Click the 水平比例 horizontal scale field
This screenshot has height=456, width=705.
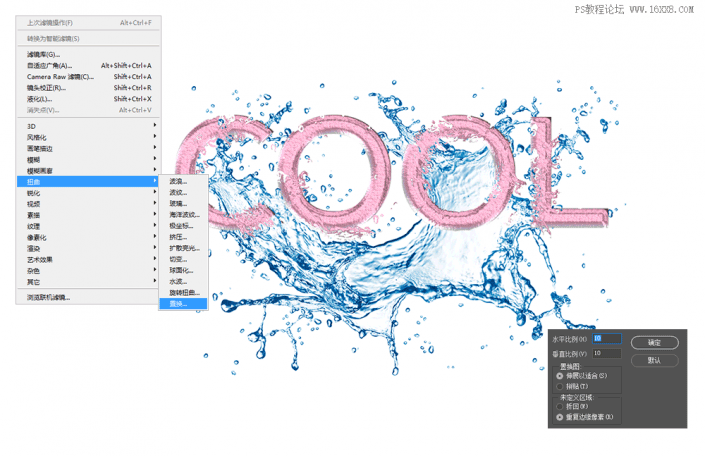[x=607, y=339]
